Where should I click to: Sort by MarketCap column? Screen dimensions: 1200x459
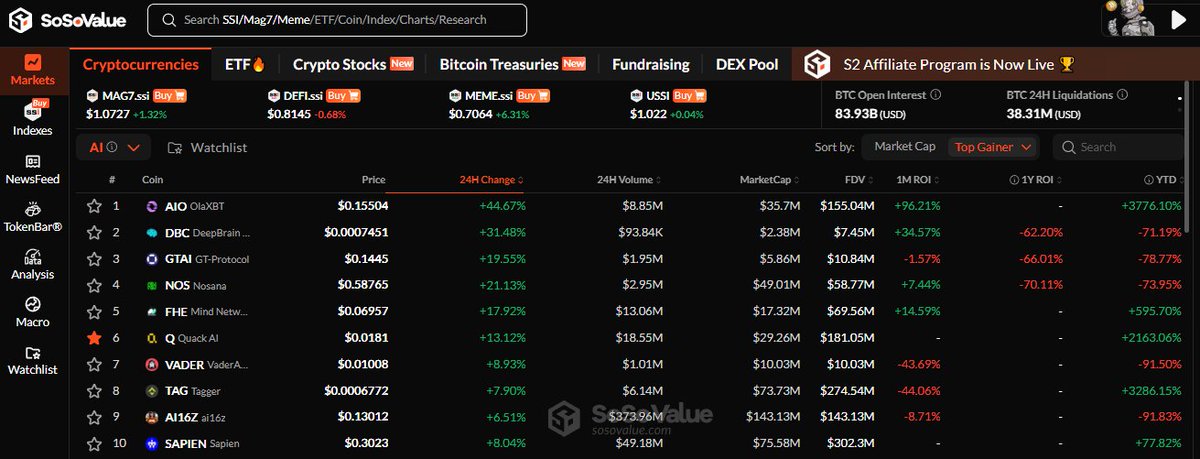[x=770, y=180]
